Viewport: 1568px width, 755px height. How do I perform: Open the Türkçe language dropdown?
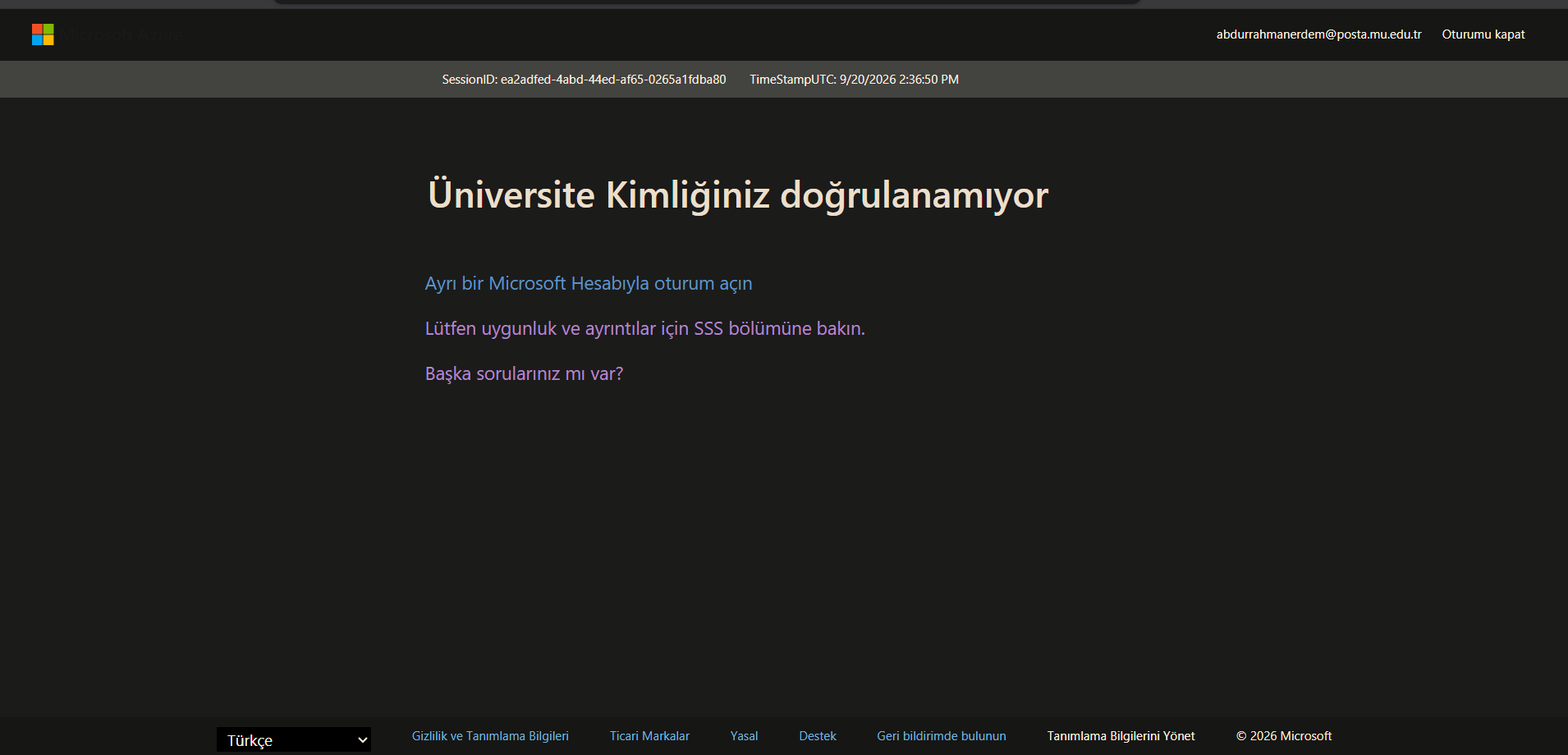294,739
